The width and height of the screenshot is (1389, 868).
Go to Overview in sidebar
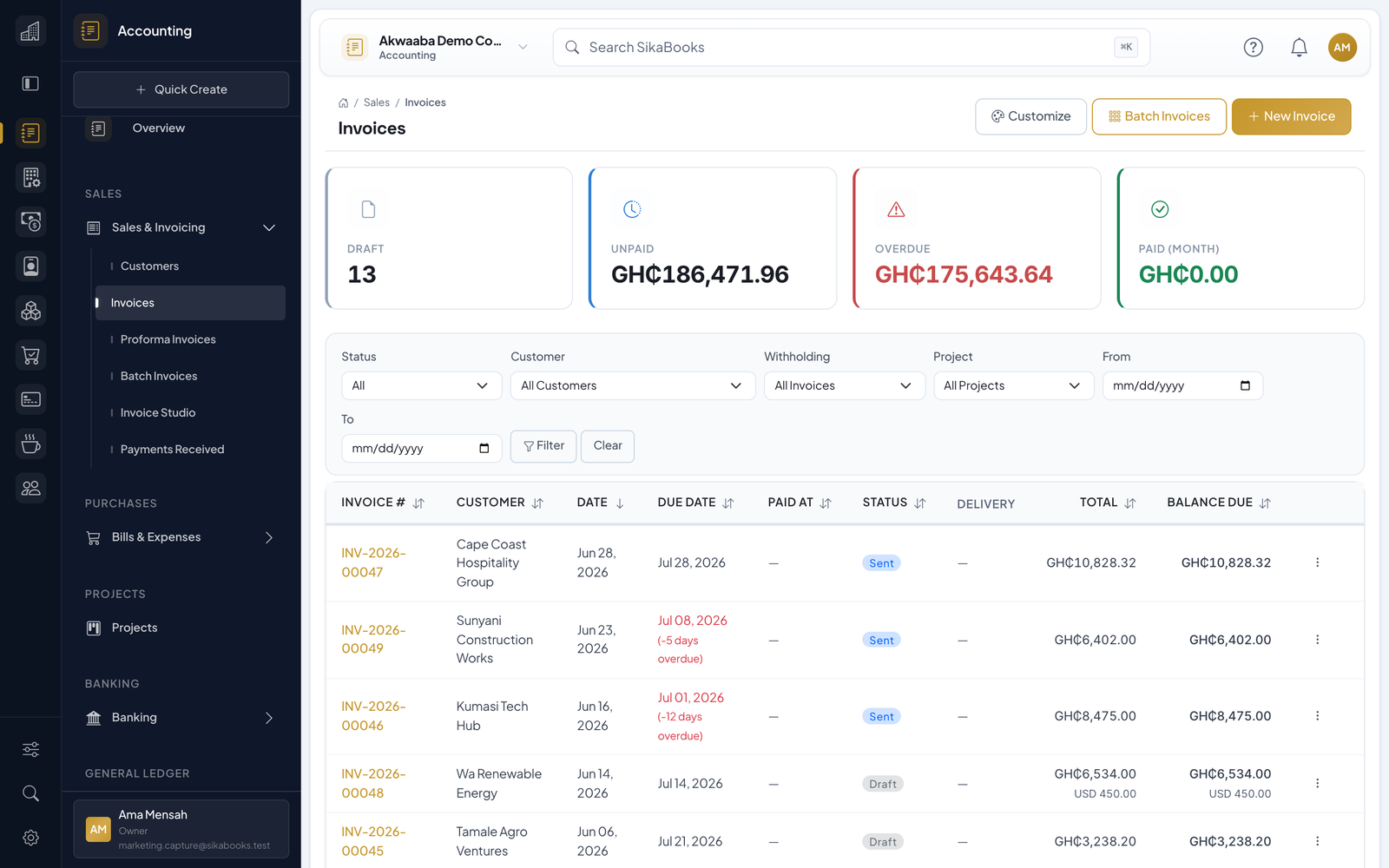(159, 128)
